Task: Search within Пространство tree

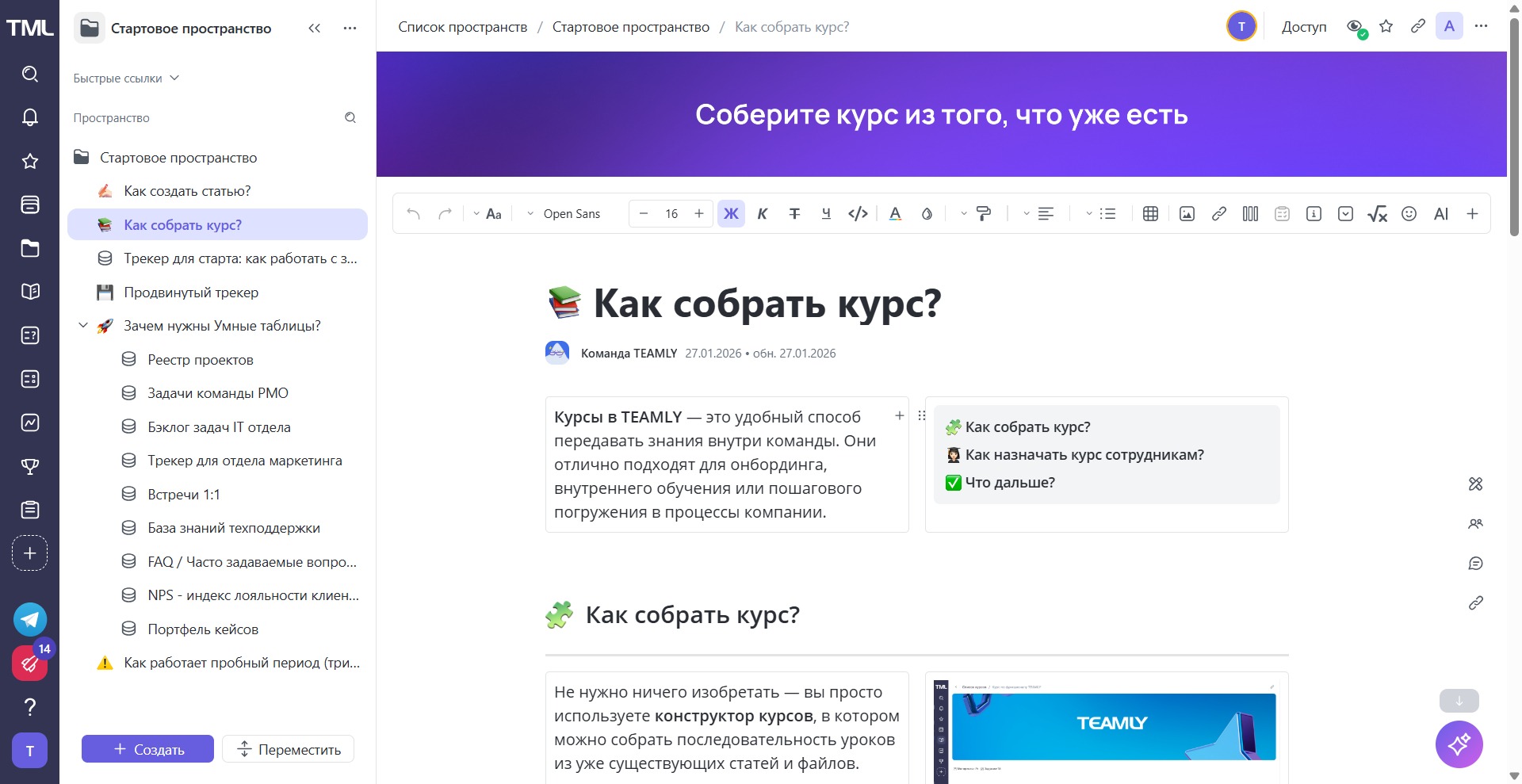Action: coord(350,117)
